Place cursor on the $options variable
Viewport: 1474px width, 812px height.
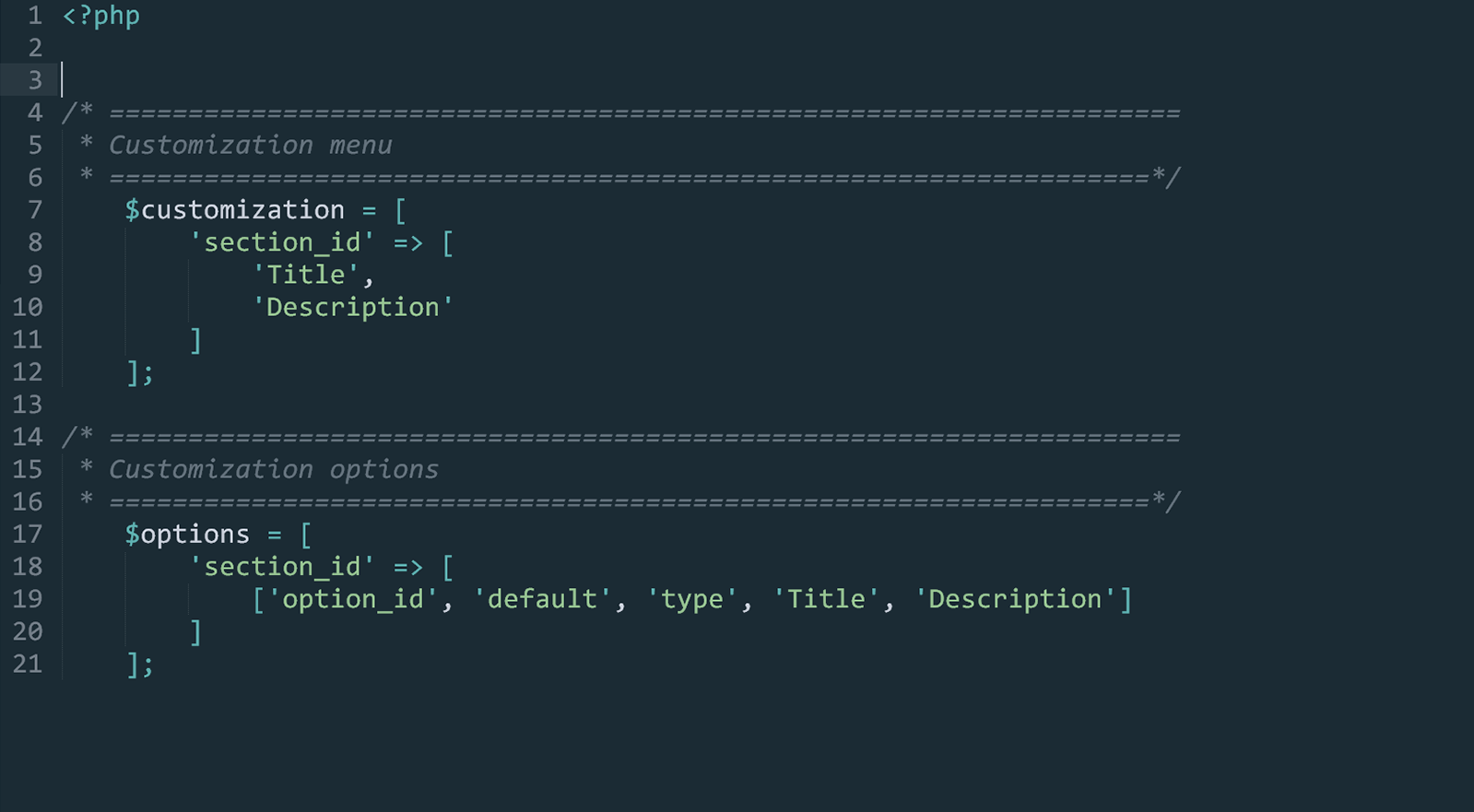187,535
